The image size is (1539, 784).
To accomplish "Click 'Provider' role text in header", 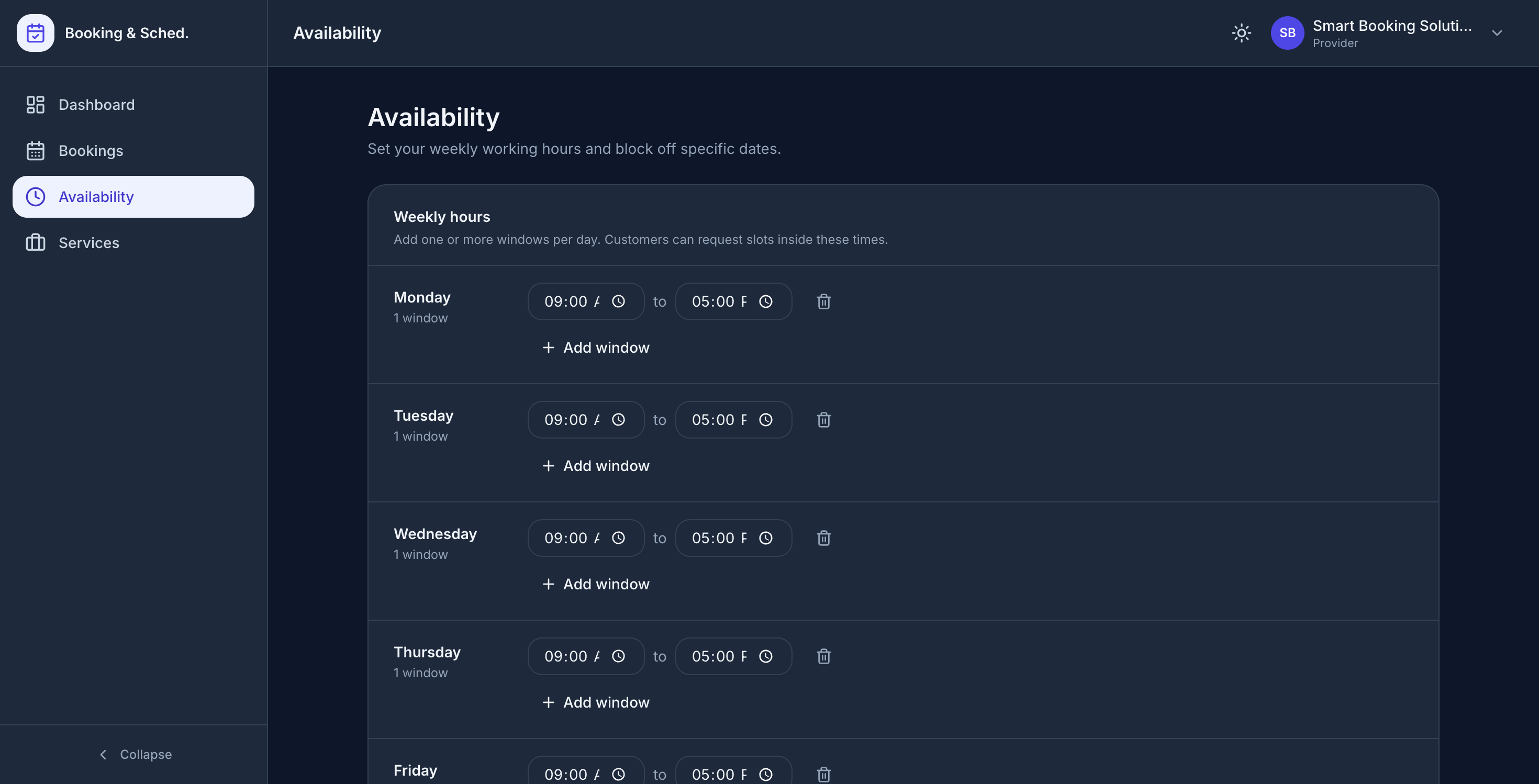I will coord(1335,43).
